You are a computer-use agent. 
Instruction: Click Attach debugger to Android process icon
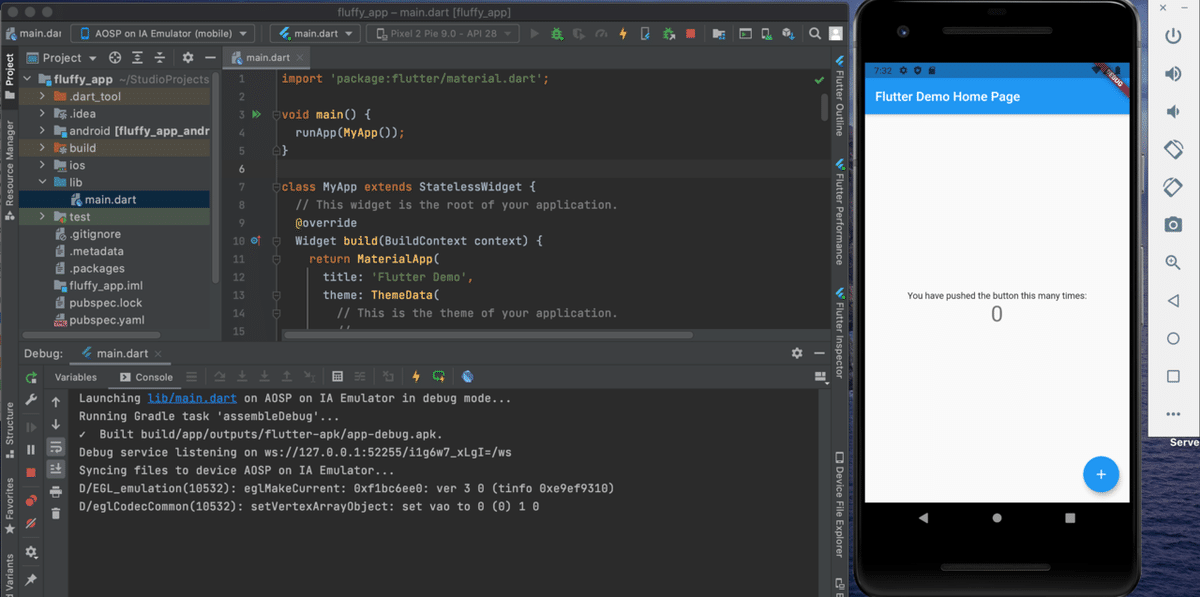[669, 33]
